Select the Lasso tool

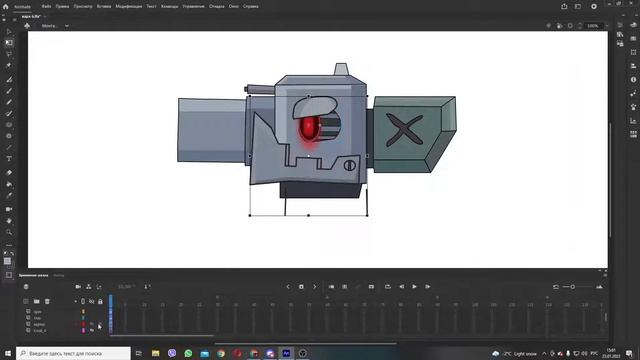tap(9, 54)
